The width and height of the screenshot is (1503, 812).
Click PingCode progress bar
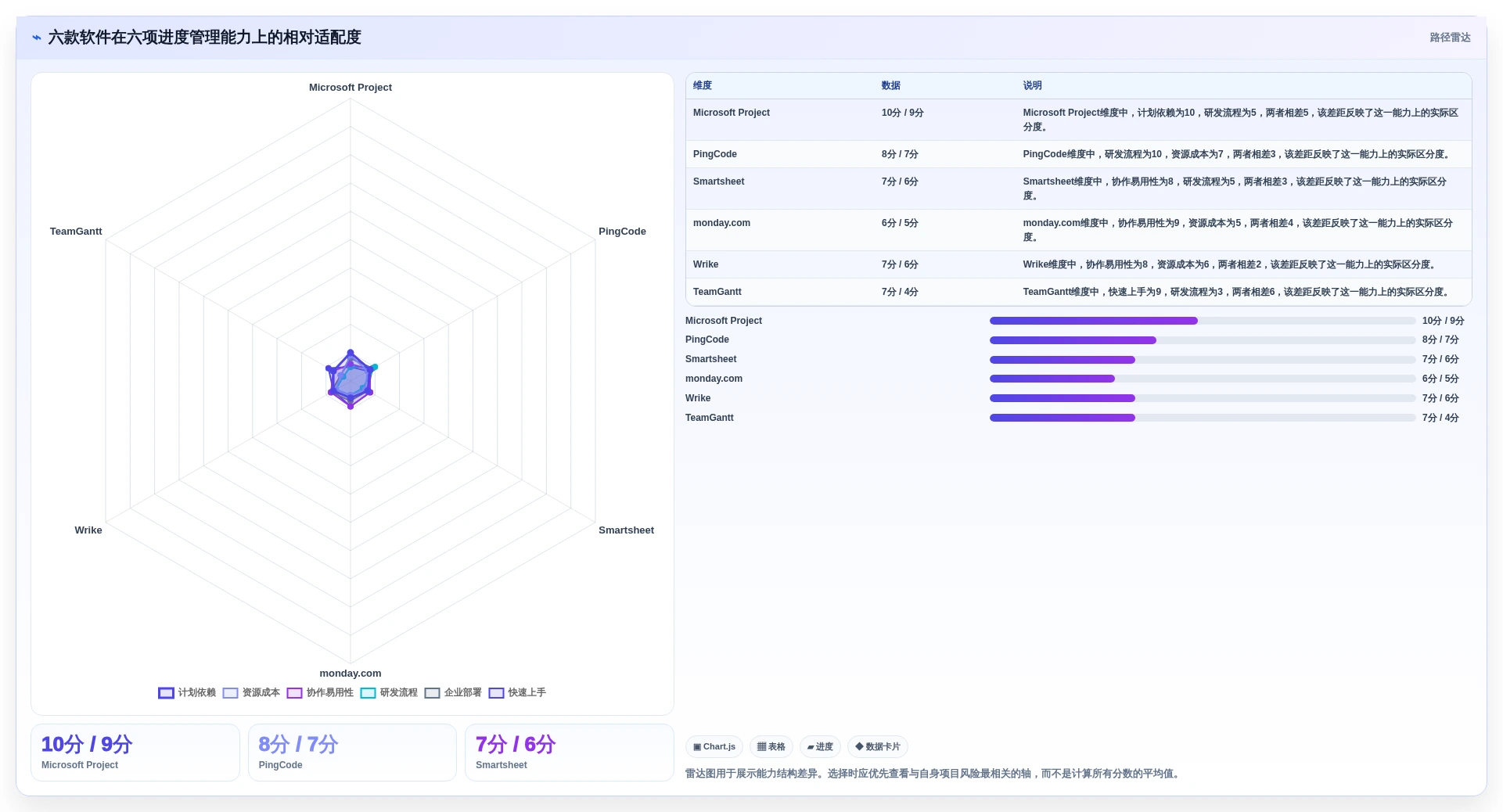[x=1203, y=340]
